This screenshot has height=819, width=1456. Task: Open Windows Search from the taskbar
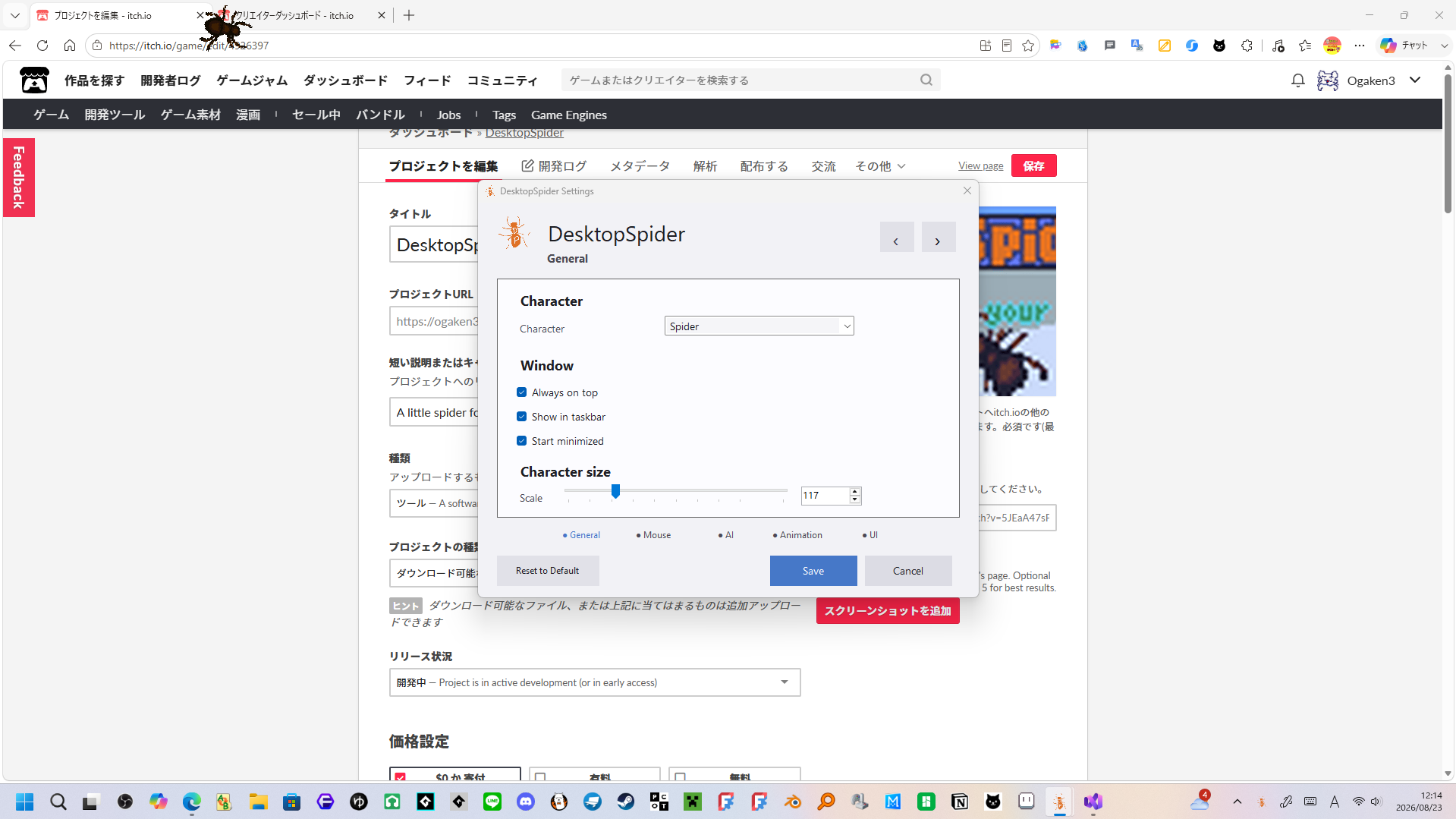[58, 802]
